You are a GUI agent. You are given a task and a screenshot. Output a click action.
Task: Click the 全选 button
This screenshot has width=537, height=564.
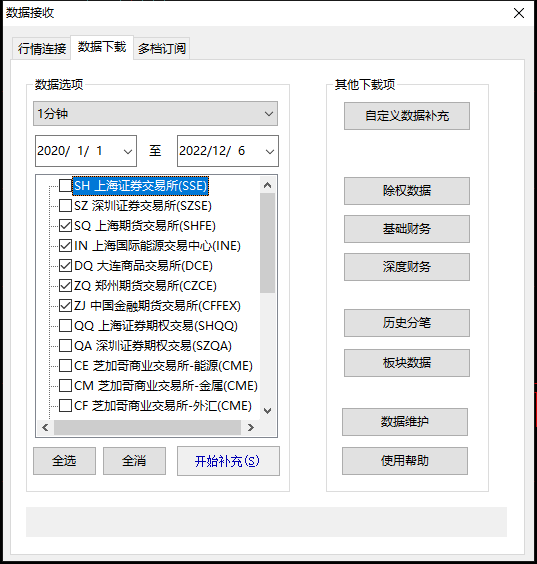click(x=64, y=461)
